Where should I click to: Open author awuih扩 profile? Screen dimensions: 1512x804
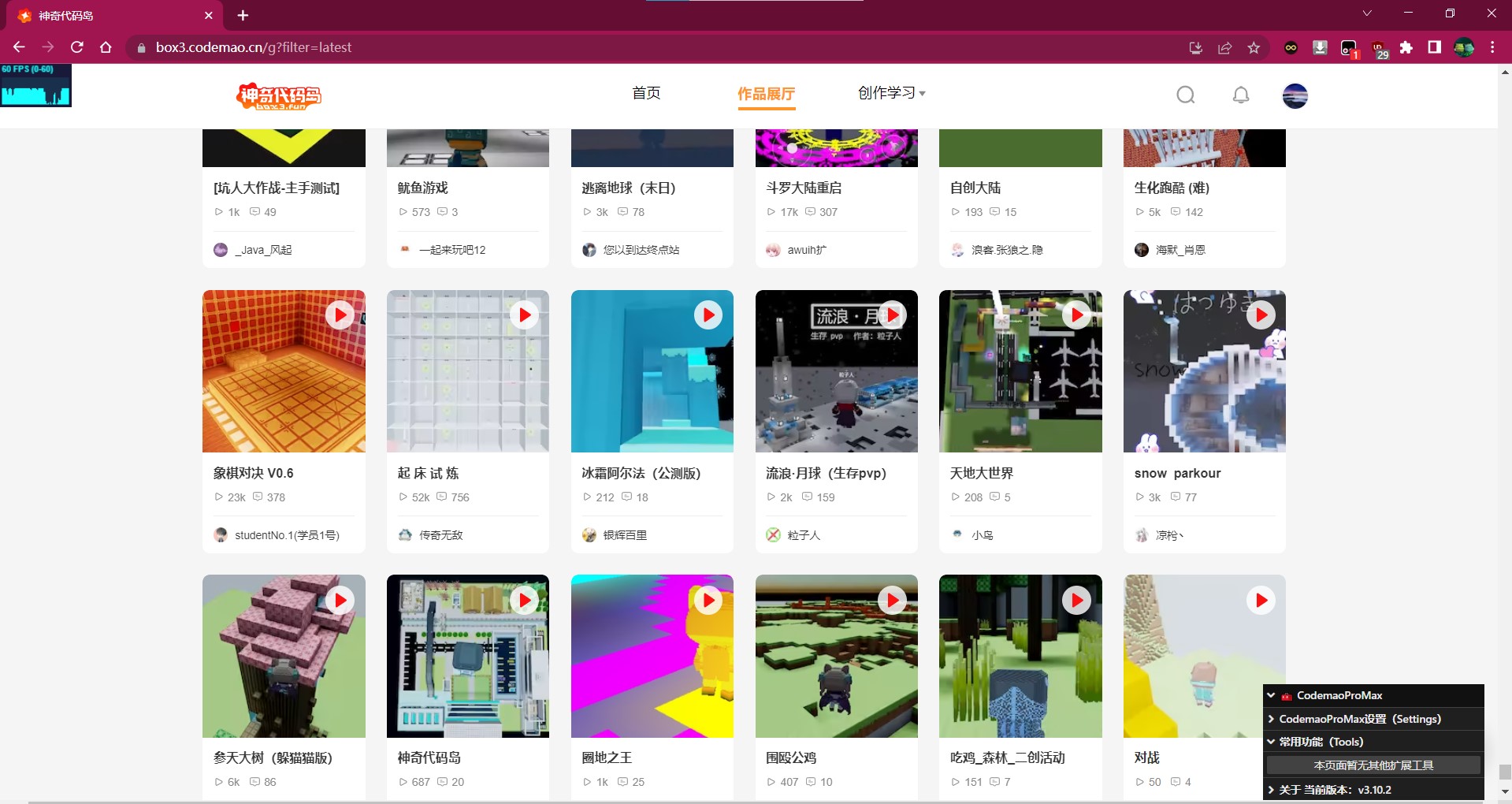pyautogui.click(x=797, y=250)
